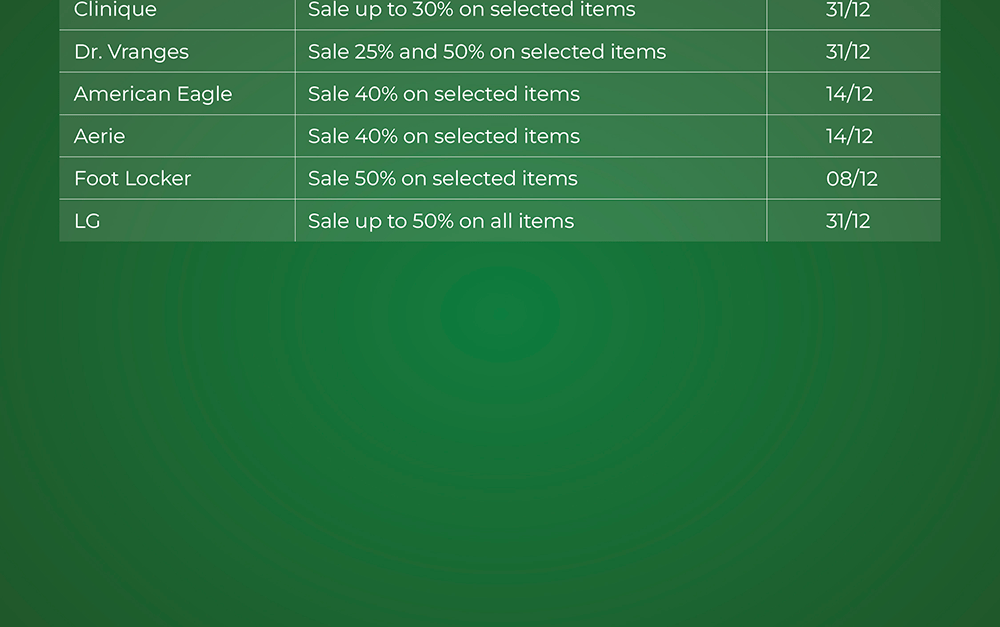1000x627 pixels.
Task: Click American Eagle's 40% sale description
Action: tap(443, 94)
